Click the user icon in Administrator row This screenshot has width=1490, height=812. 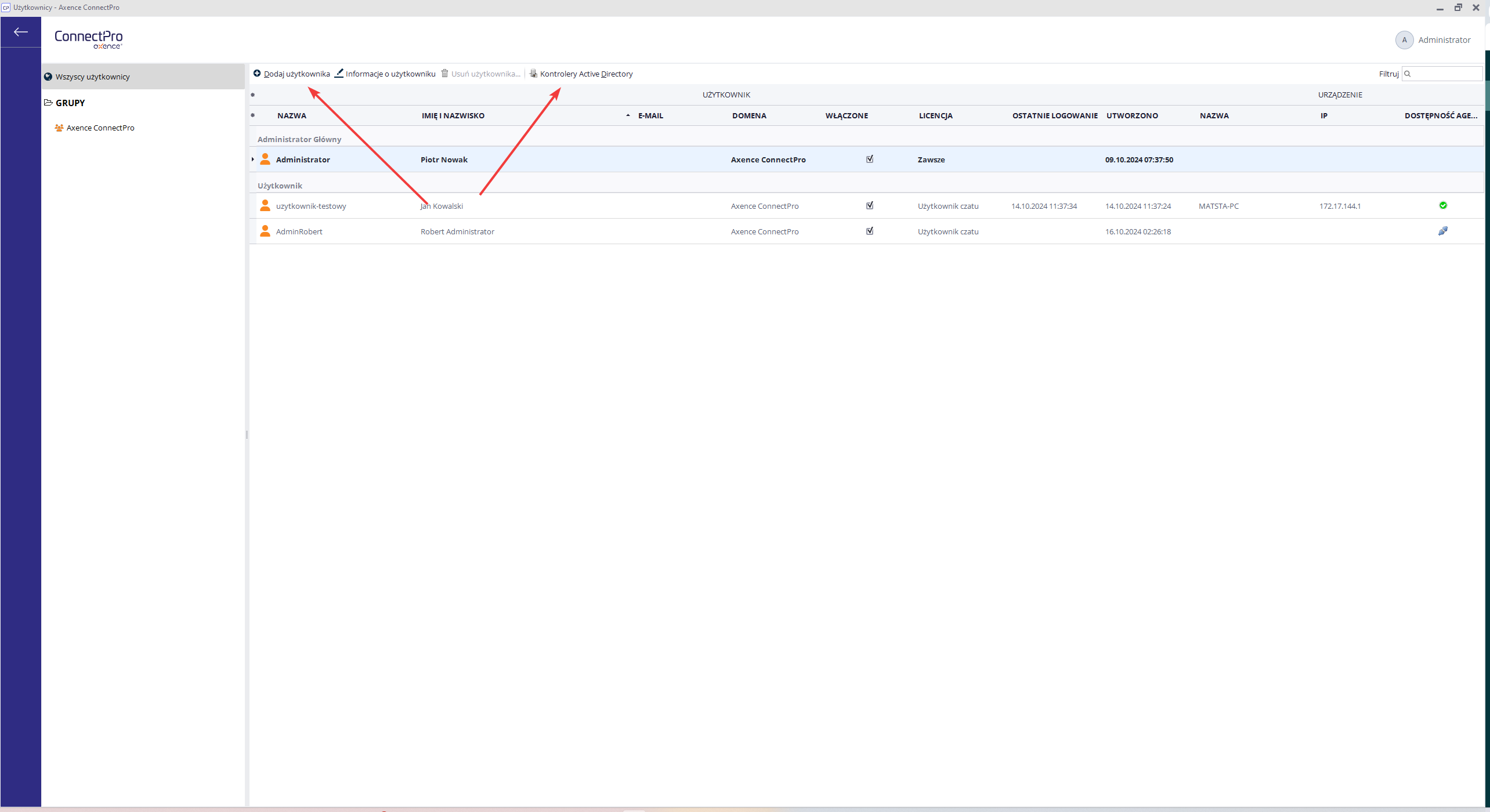(265, 159)
